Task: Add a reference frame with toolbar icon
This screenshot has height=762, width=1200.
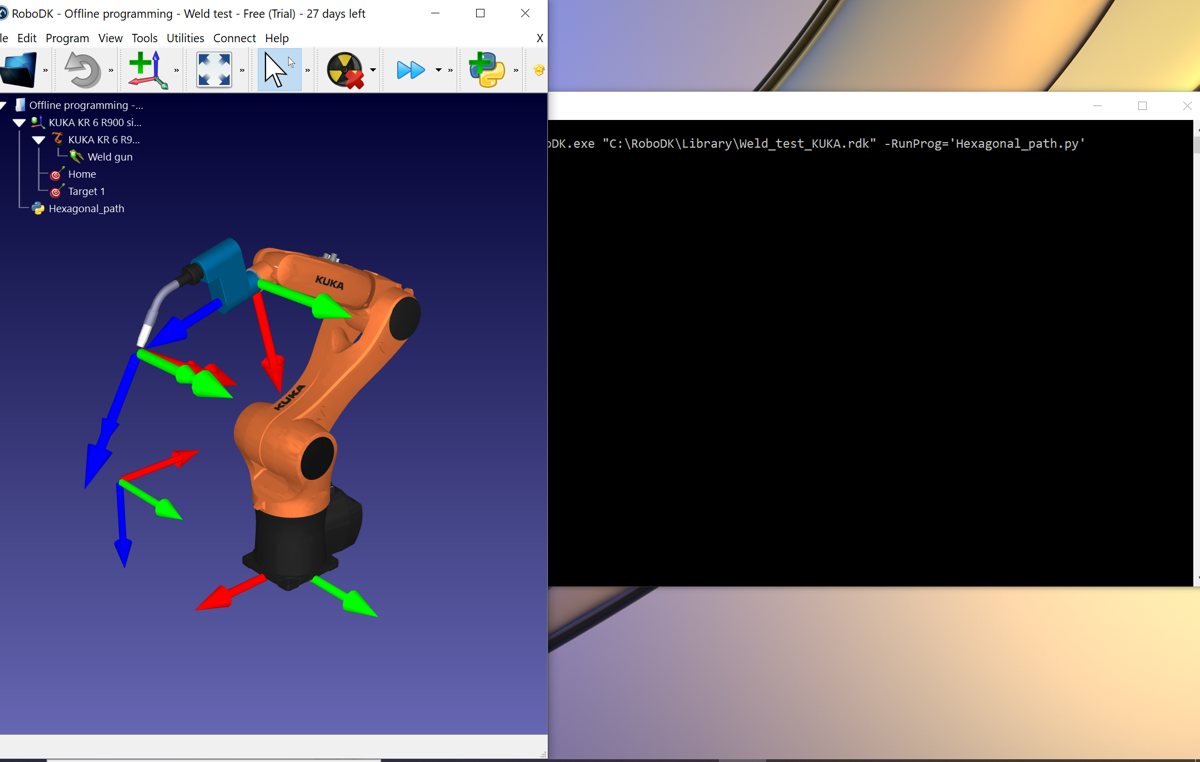Action: coord(147,70)
